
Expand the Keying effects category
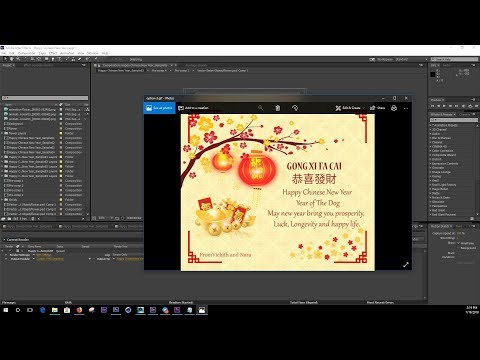pyautogui.click(x=431, y=176)
